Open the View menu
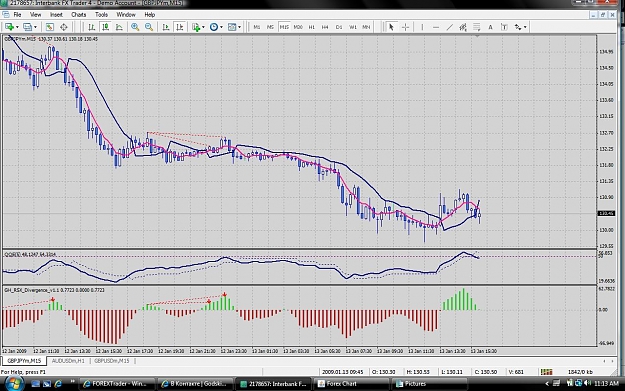Viewport: 625px width, 391px height. (x=35, y=14)
